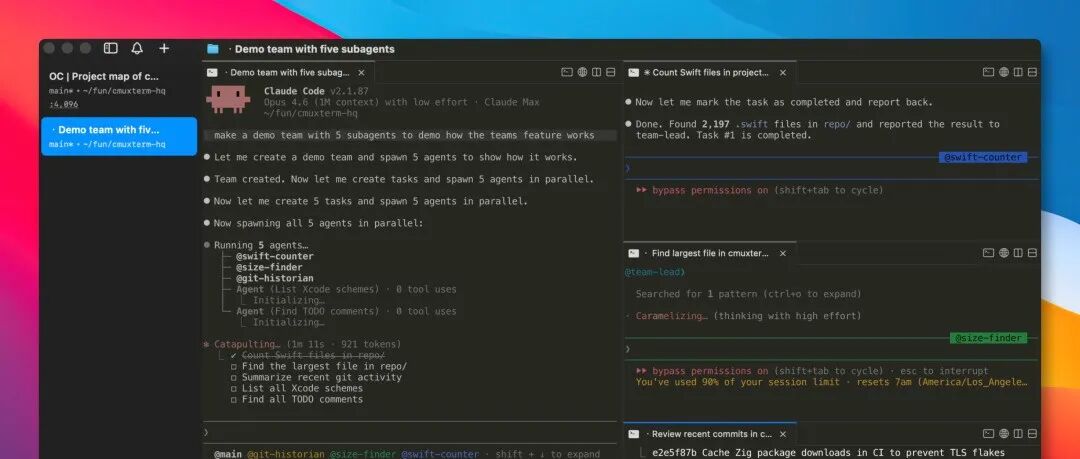Click the blue @swift-counter badge

(983, 157)
